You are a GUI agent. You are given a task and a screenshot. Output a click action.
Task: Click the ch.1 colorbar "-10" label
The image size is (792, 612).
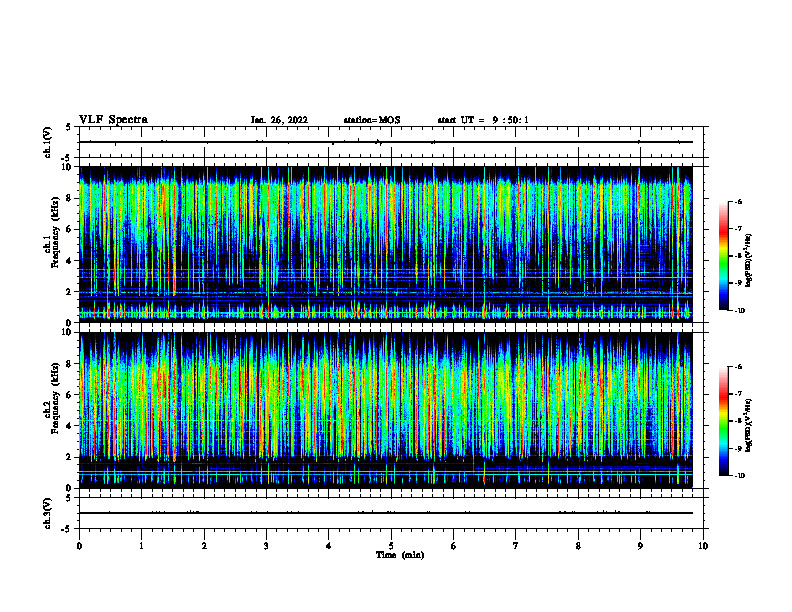(739, 311)
